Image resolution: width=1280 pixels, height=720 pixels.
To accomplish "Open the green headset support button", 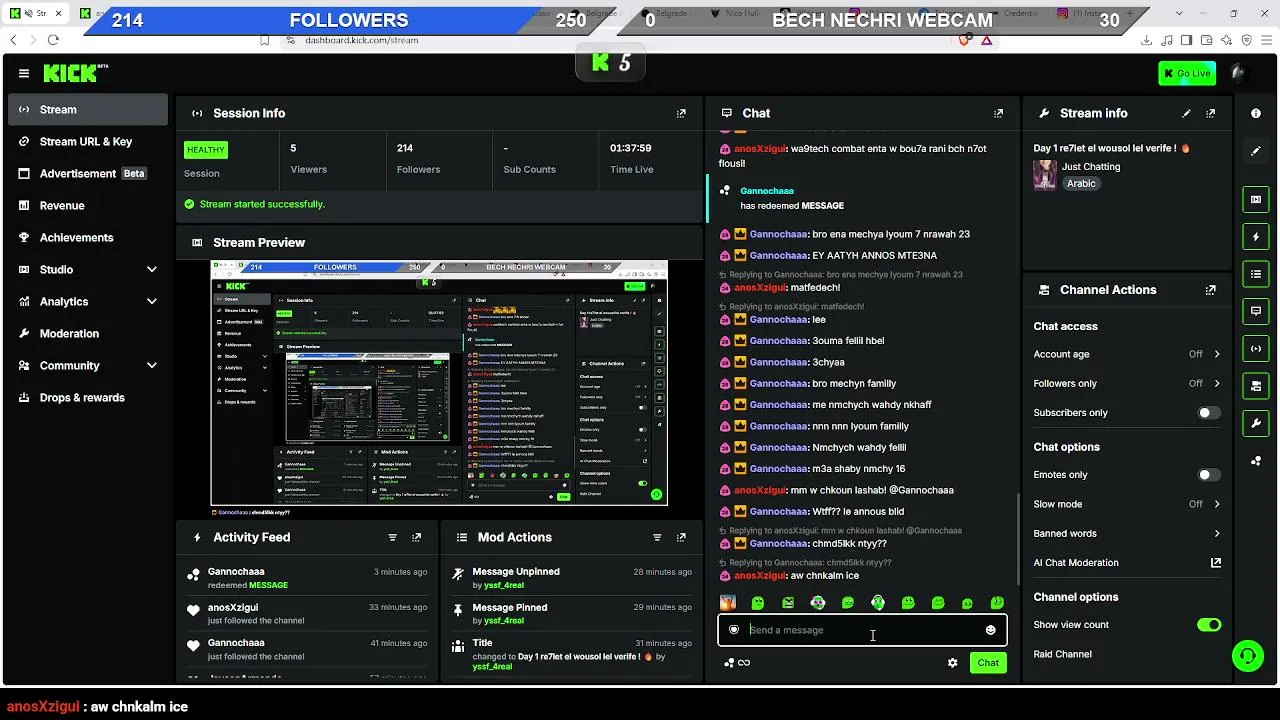I will click(x=1247, y=656).
